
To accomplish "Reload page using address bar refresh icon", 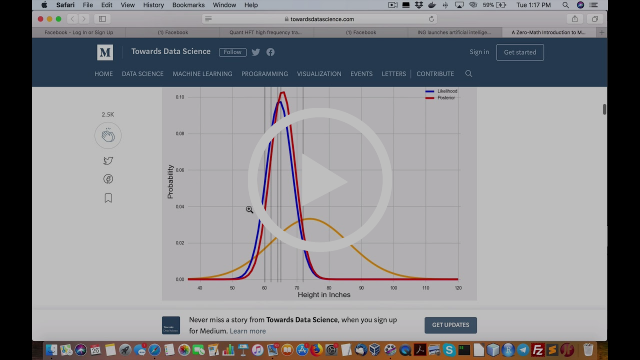I will coord(431,19).
